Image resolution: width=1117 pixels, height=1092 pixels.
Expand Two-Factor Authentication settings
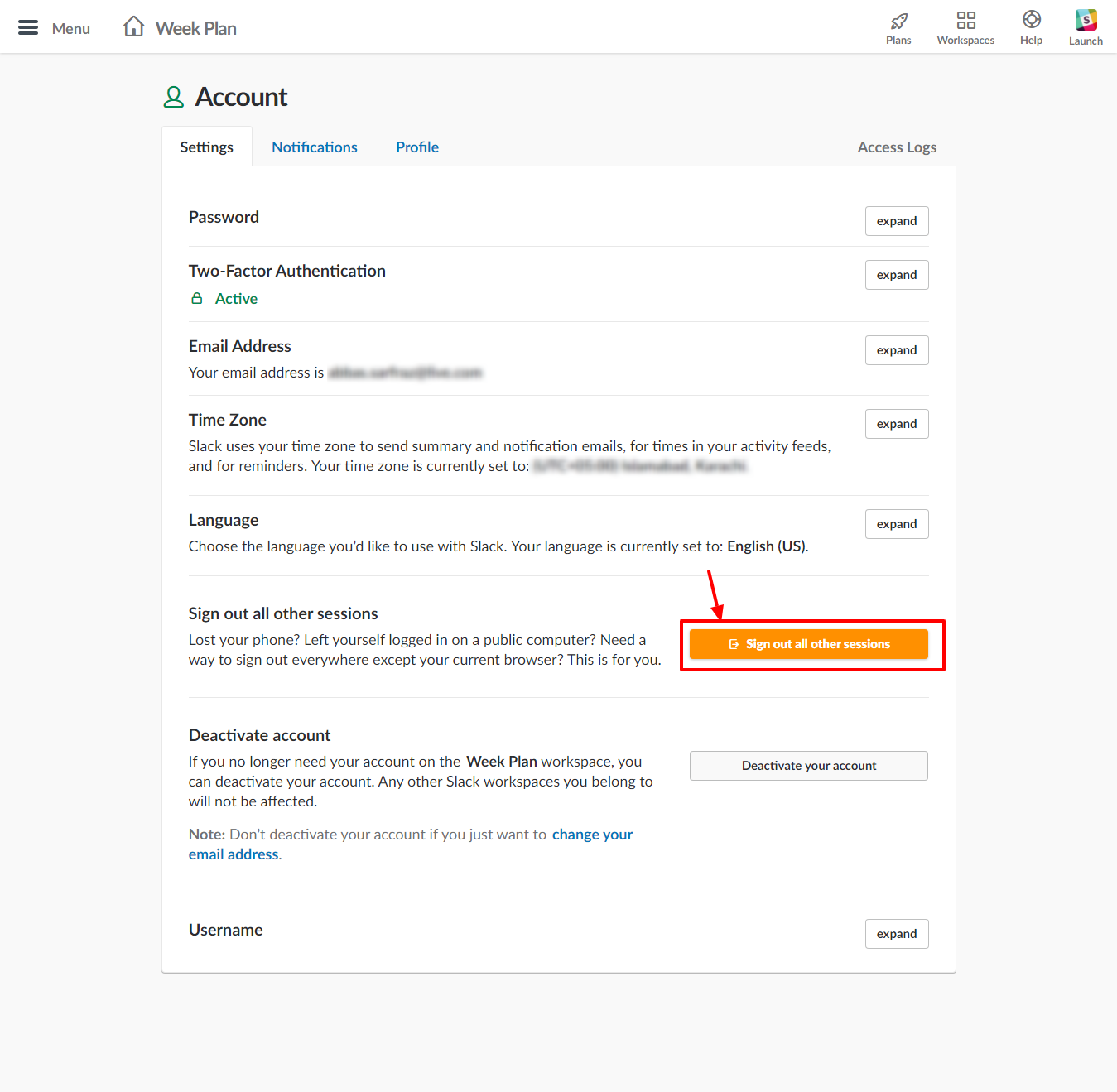coord(897,274)
